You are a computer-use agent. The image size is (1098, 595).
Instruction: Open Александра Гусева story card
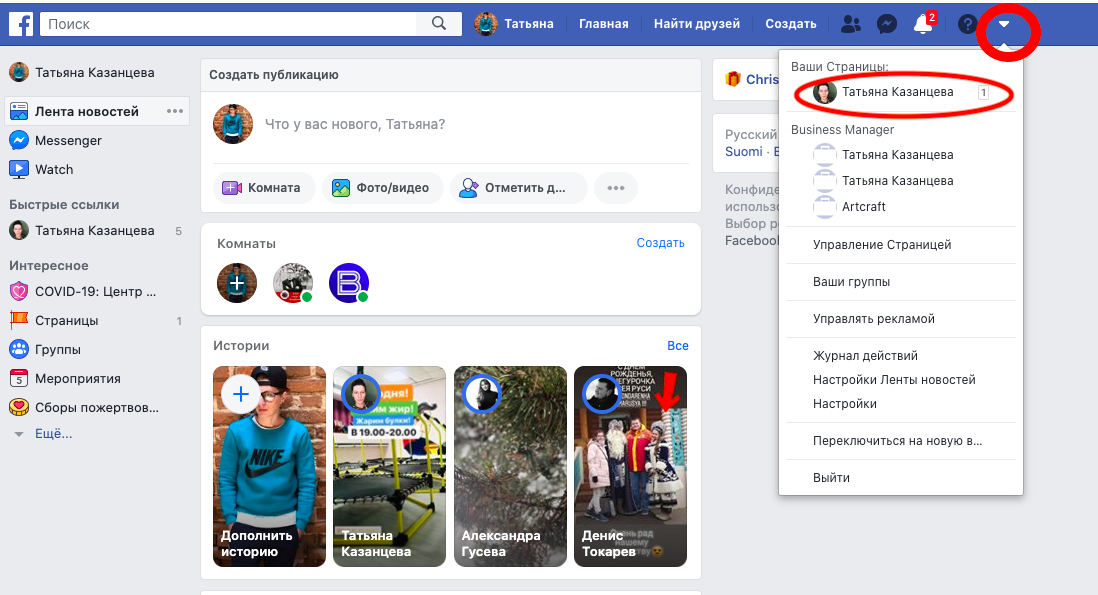510,466
